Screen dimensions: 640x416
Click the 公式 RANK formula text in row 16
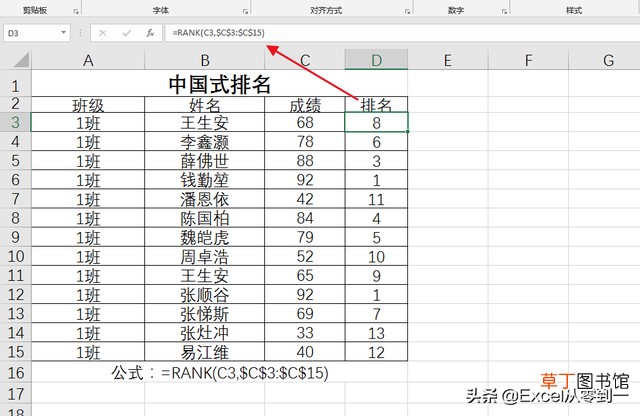(220, 372)
